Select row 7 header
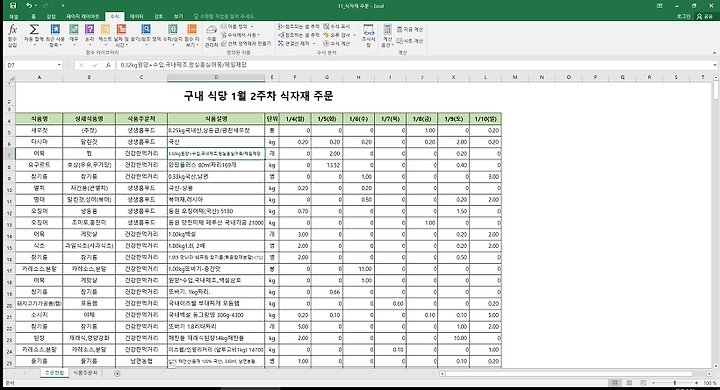 10,154
